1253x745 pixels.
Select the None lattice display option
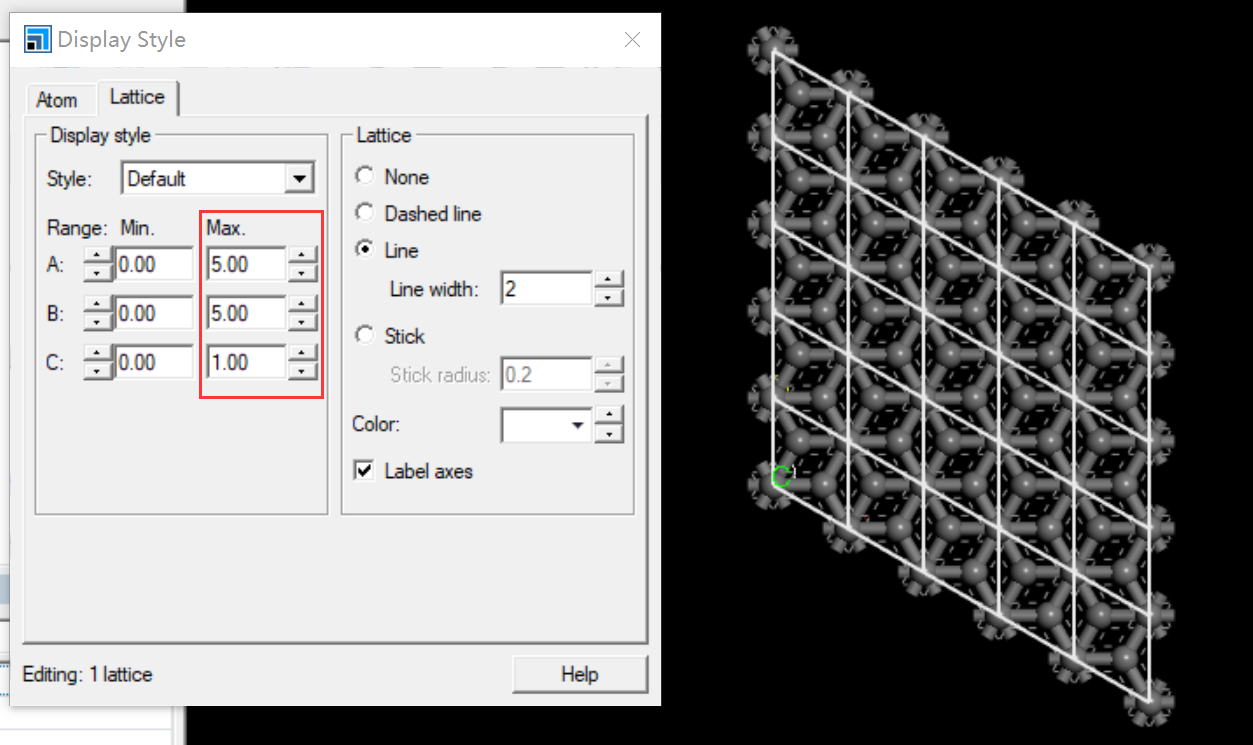point(364,175)
